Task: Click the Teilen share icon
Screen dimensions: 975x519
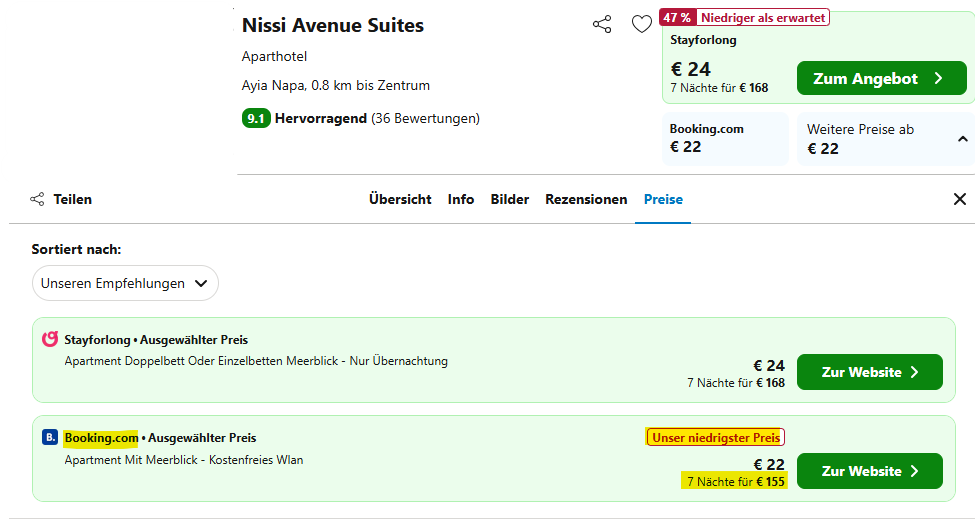Action: (37, 199)
